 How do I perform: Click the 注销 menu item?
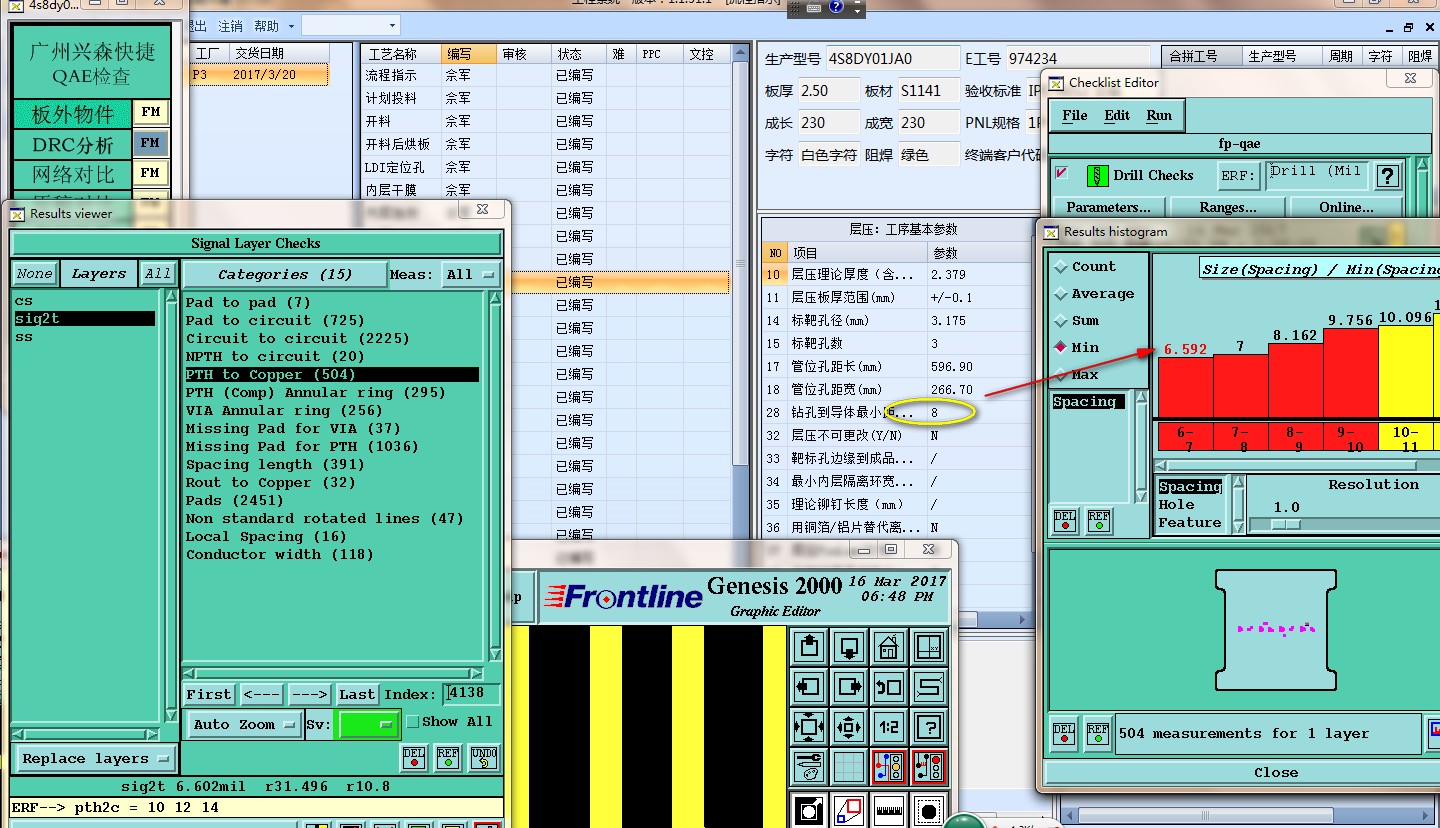[x=230, y=26]
